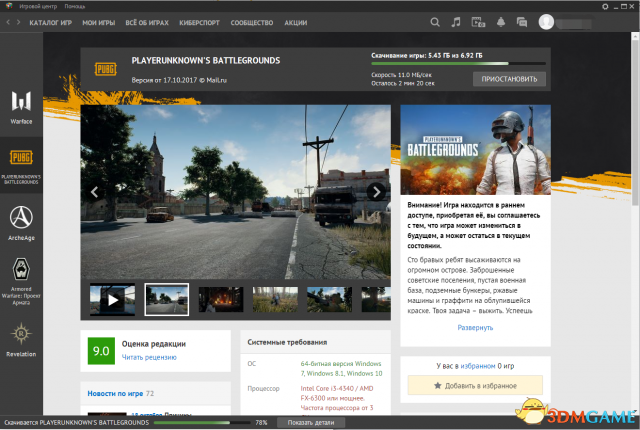Viewport: 640px width, 430px height.
Task: Click the Оценка редакции label
Action: coord(154,344)
